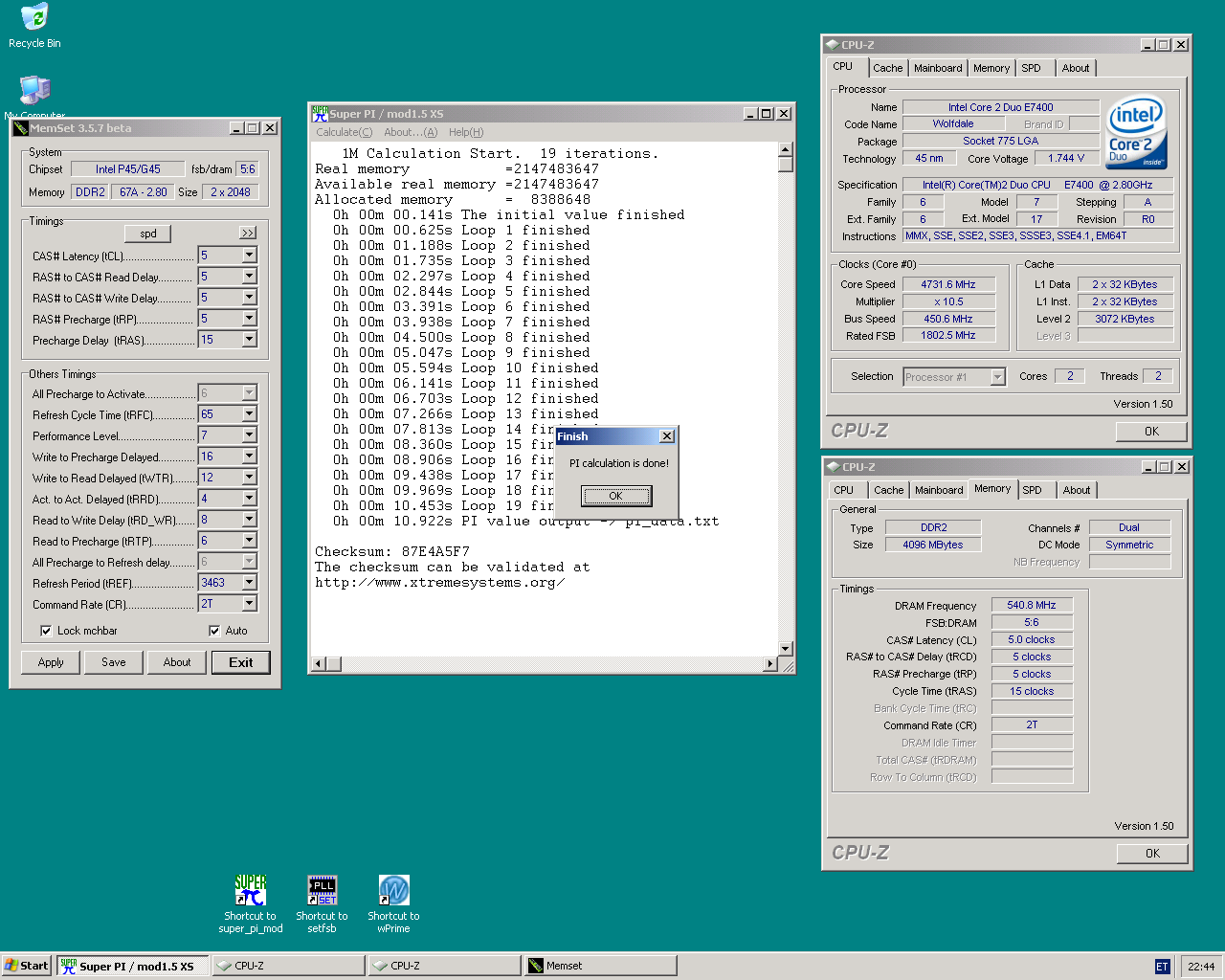
Task: Click the http://www.xtremesystems.org/ text line
Action: click(440, 583)
